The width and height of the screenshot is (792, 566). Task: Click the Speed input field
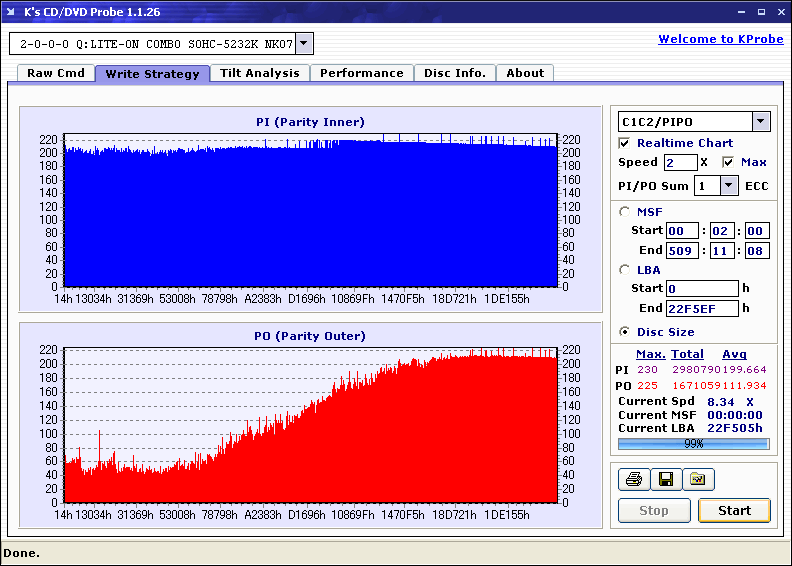680,162
